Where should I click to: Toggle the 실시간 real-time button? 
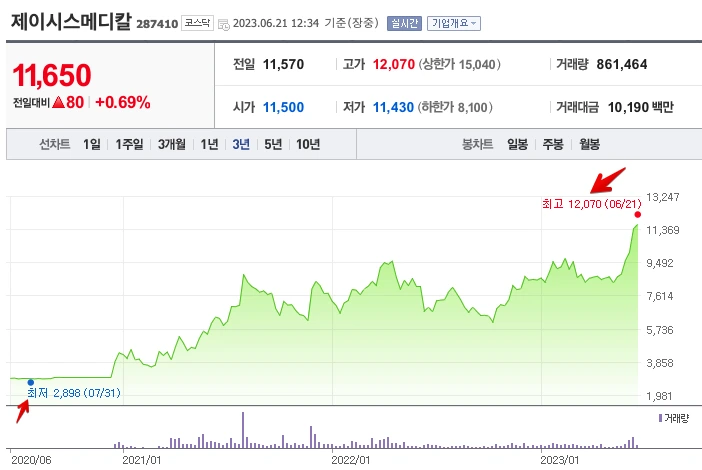(x=404, y=23)
